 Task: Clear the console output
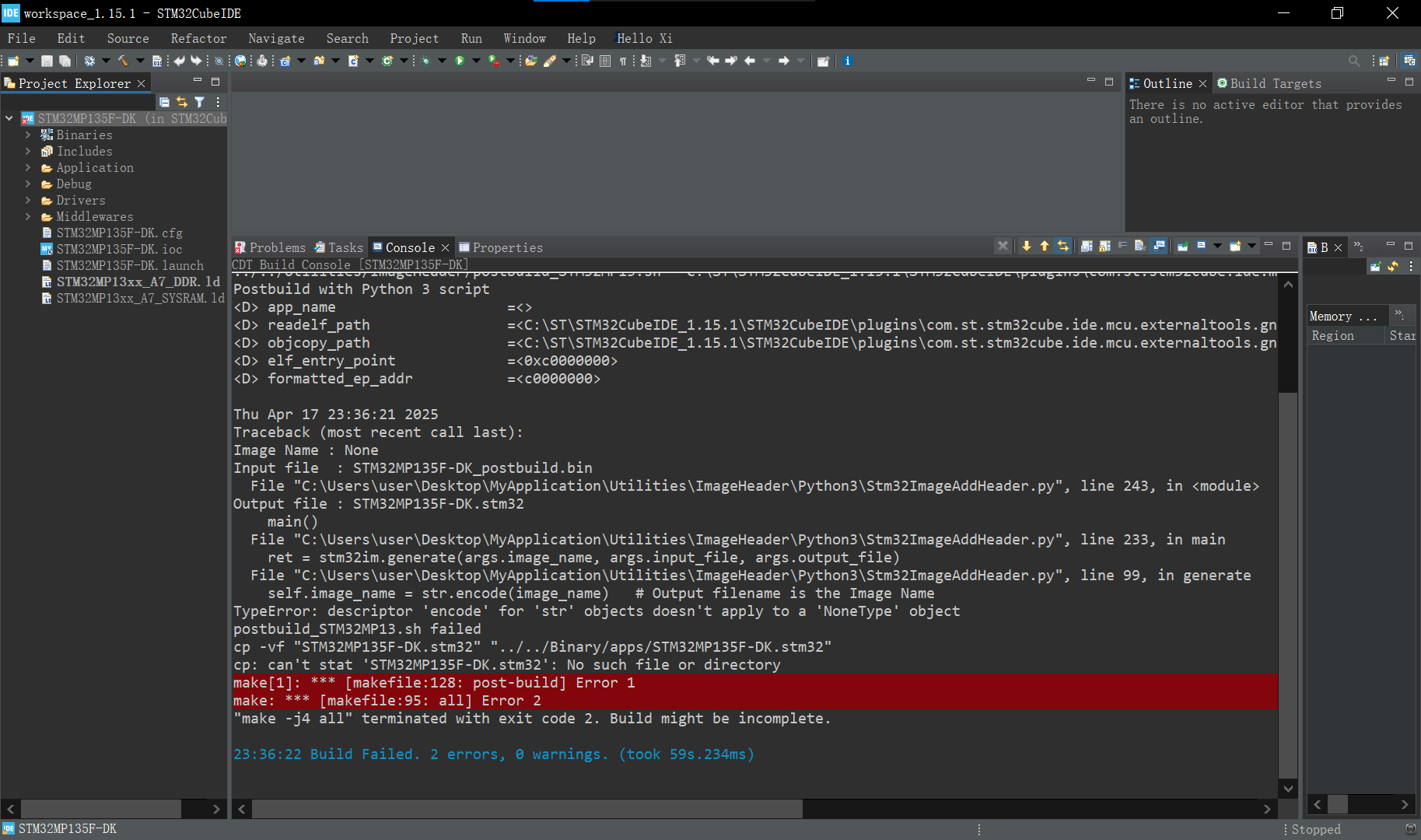tap(1140, 246)
